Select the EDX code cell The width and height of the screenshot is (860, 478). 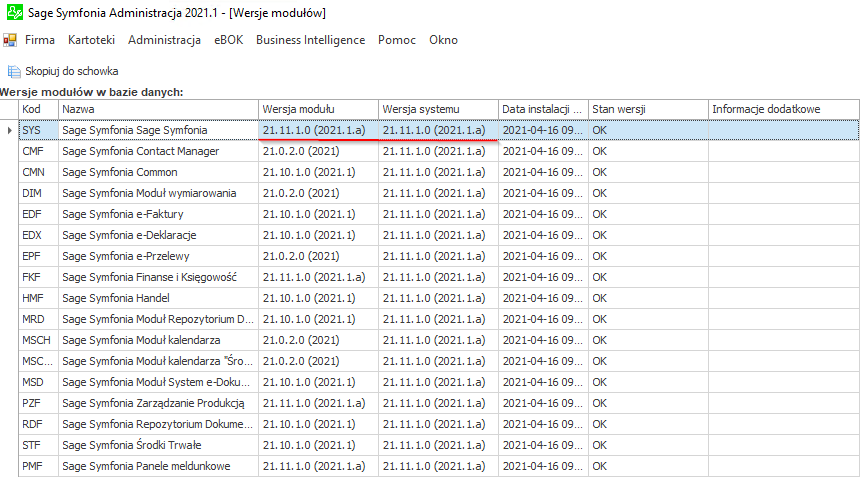point(38,235)
